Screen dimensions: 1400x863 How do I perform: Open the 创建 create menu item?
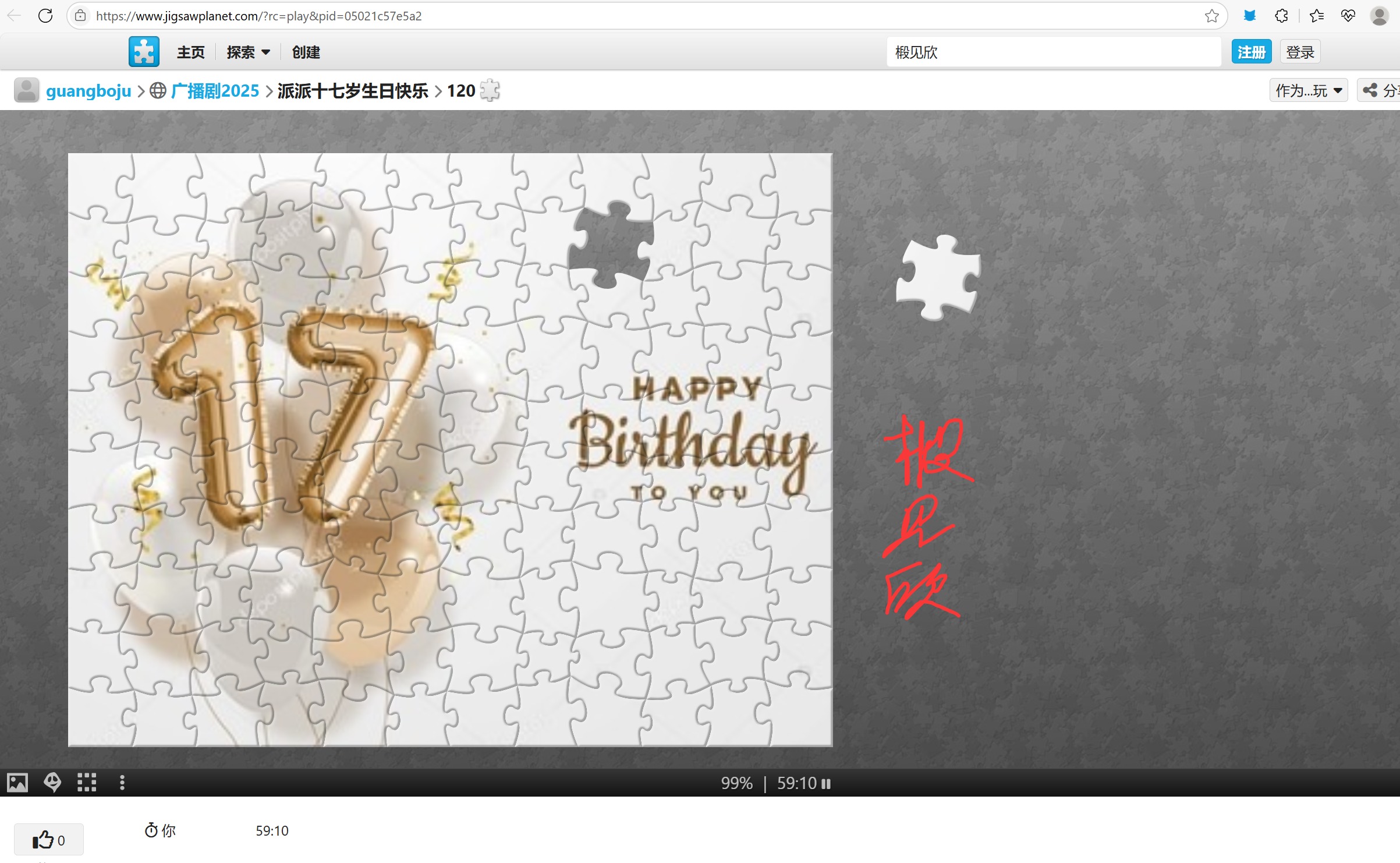[x=306, y=52]
